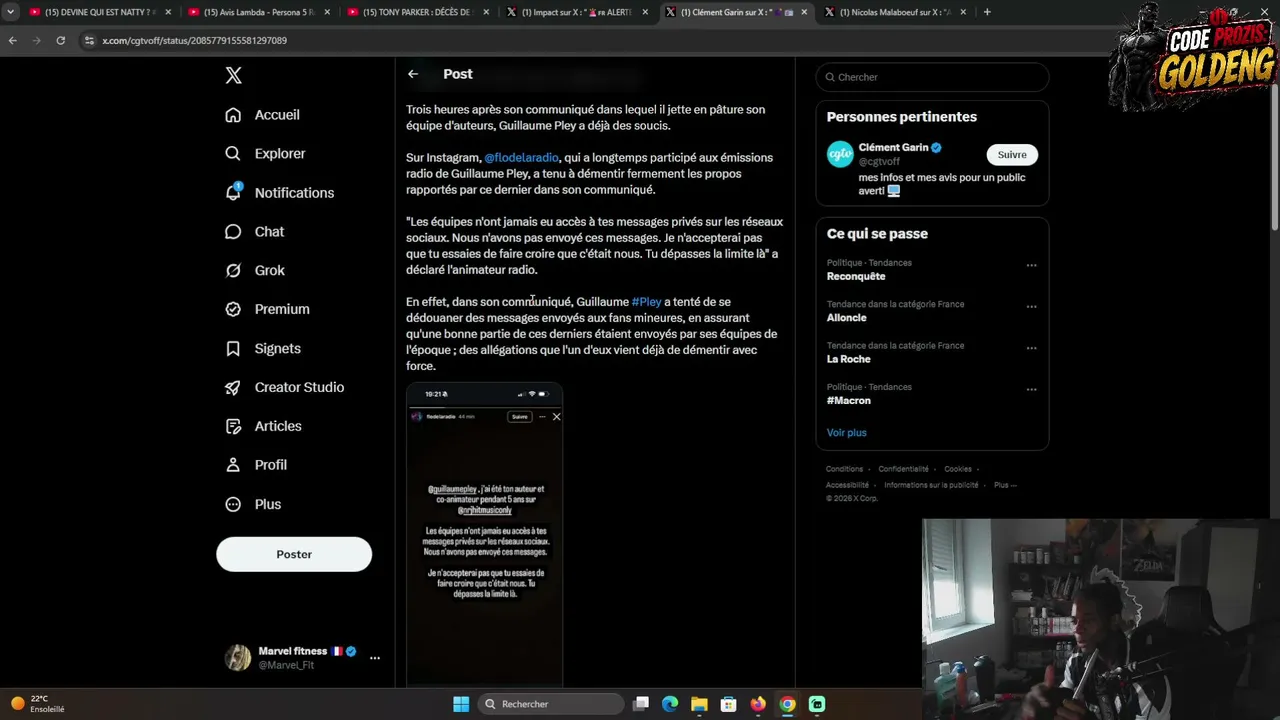Viewport: 1280px width, 720px height.
Task: Click the browser address bar URL
Action: [194, 40]
